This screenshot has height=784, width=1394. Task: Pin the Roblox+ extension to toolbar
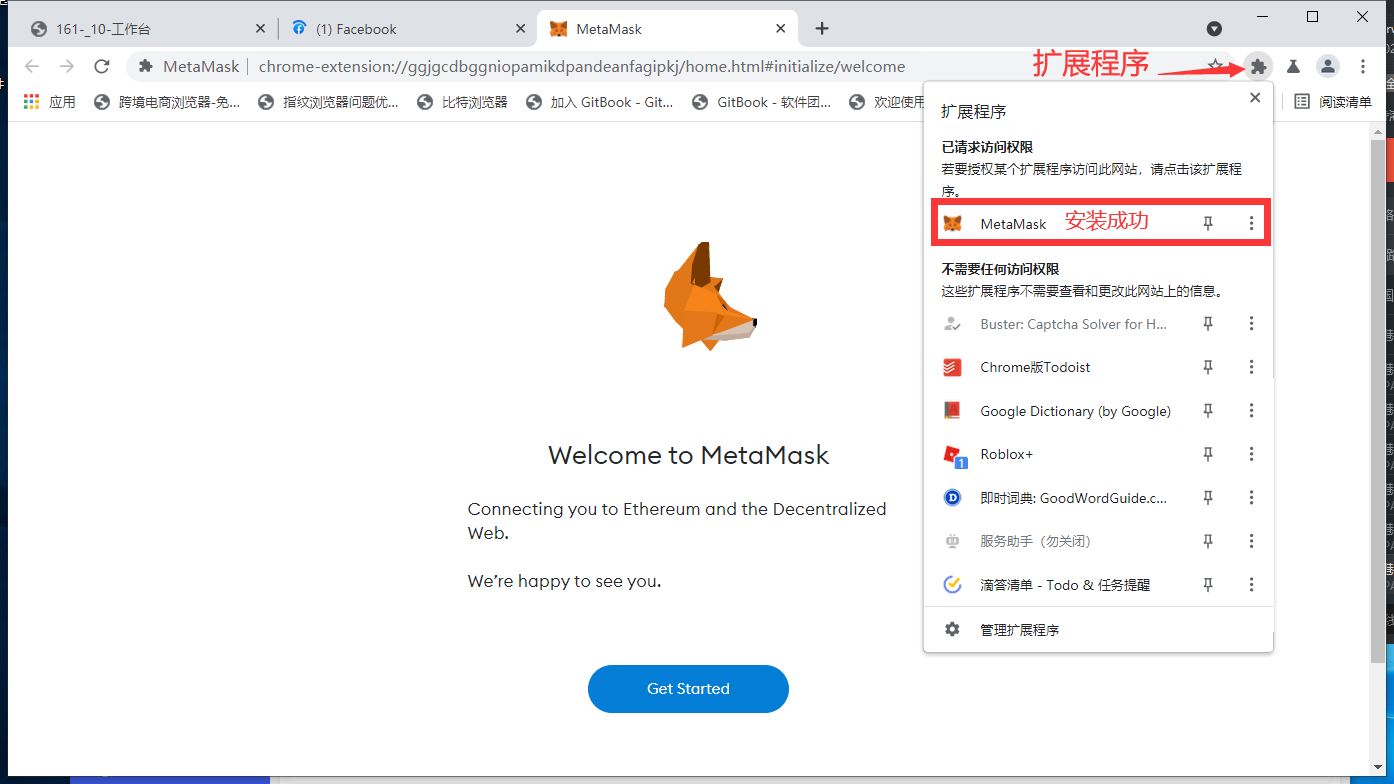coord(1208,454)
